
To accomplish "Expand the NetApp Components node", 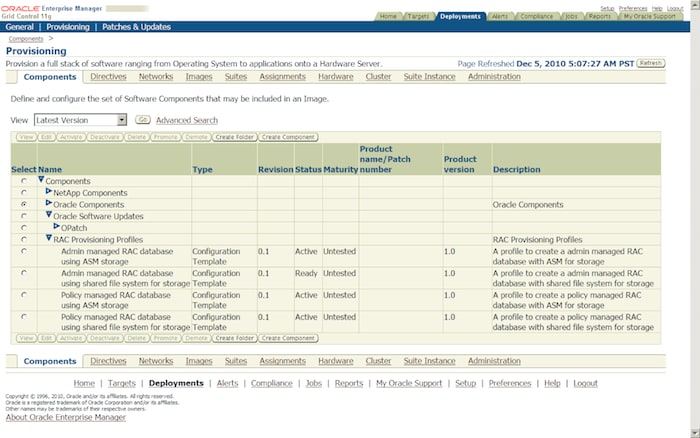I will click(49, 192).
